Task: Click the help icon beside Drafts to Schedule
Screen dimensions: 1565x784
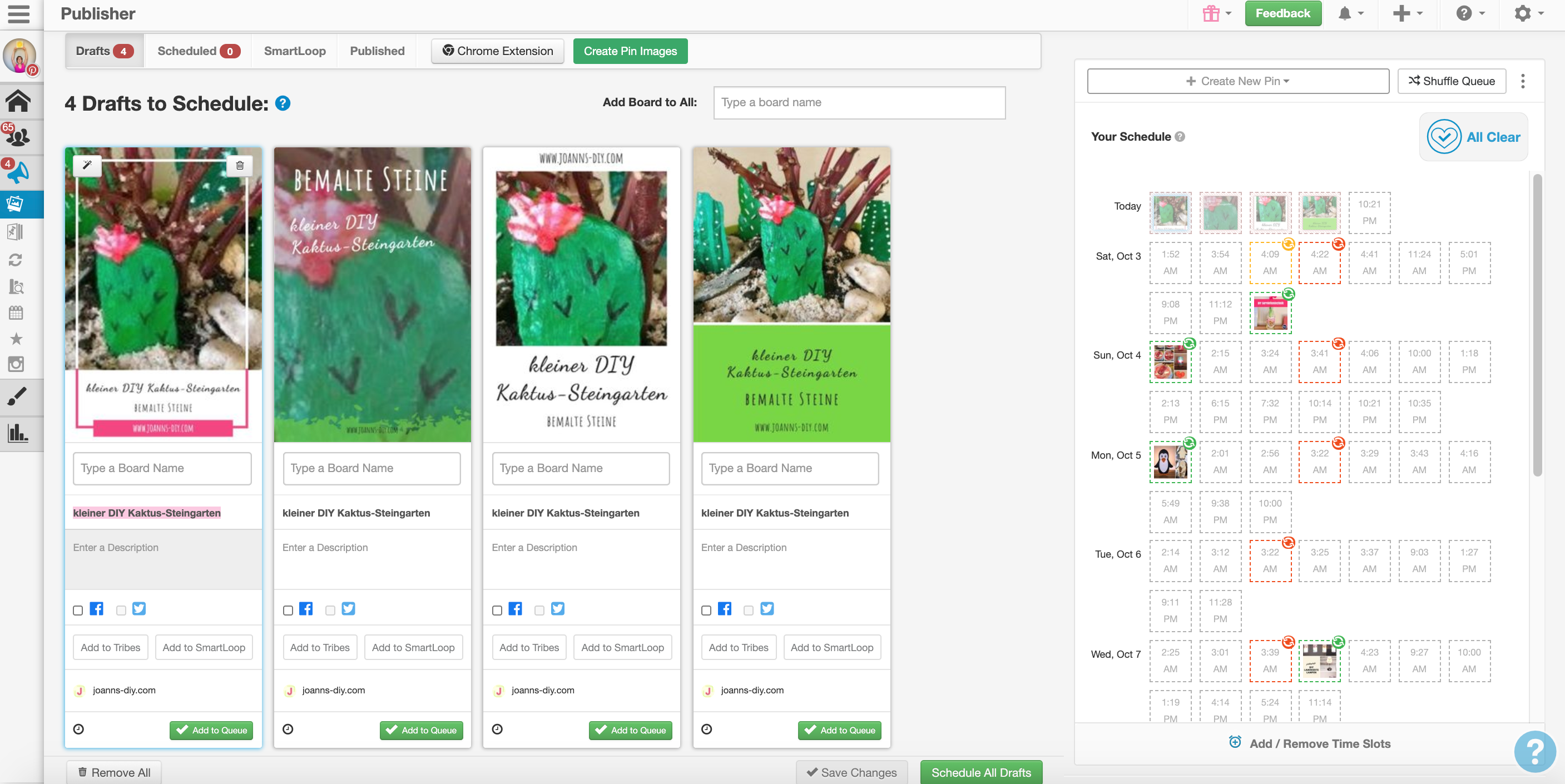Action: (283, 103)
